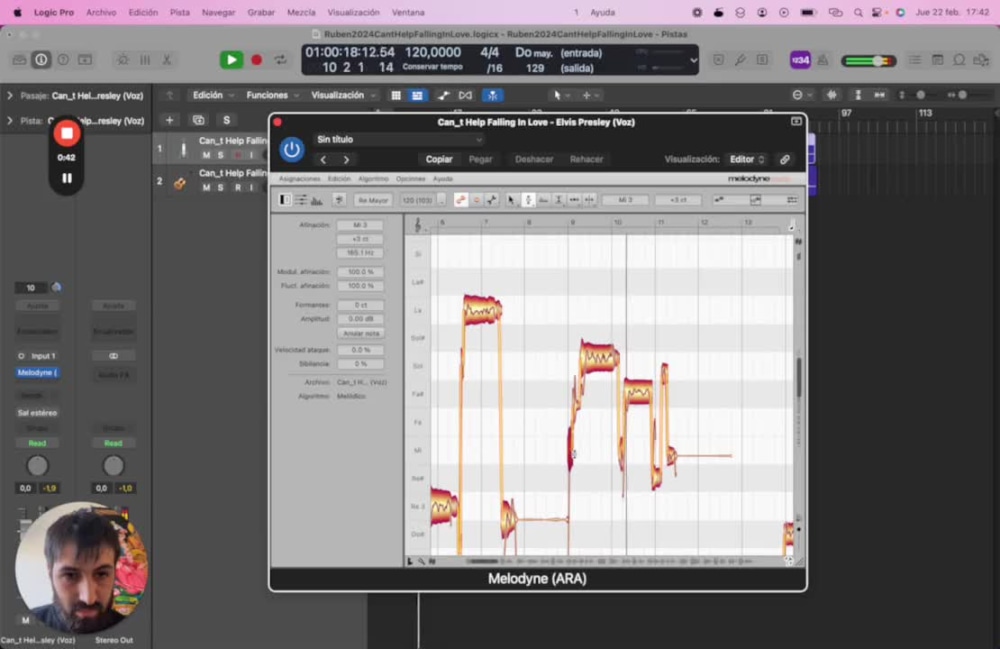Open the Archivo menu in macOS menu bar

(x=101, y=12)
